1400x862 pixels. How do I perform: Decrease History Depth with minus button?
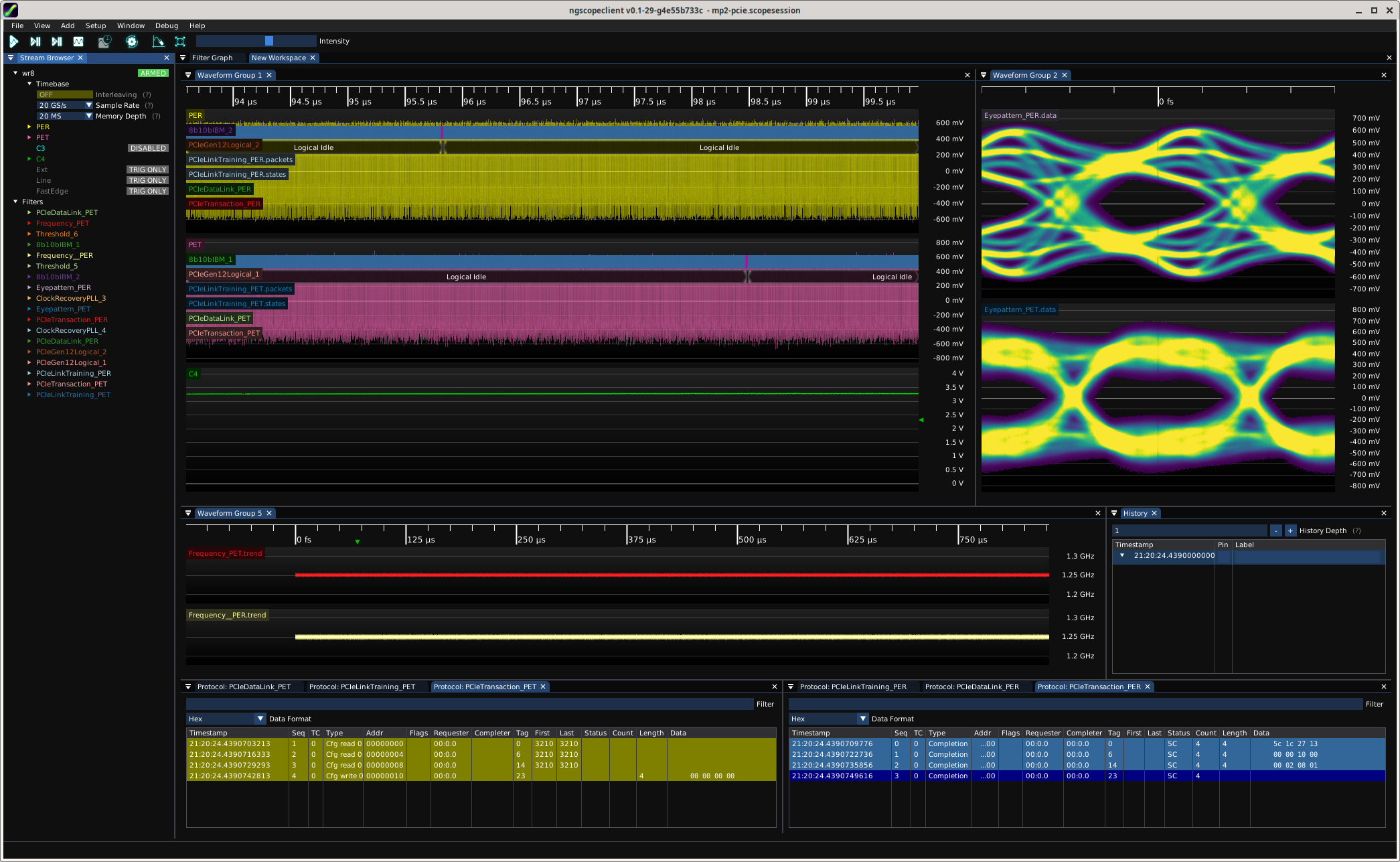tap(1276, 530)
